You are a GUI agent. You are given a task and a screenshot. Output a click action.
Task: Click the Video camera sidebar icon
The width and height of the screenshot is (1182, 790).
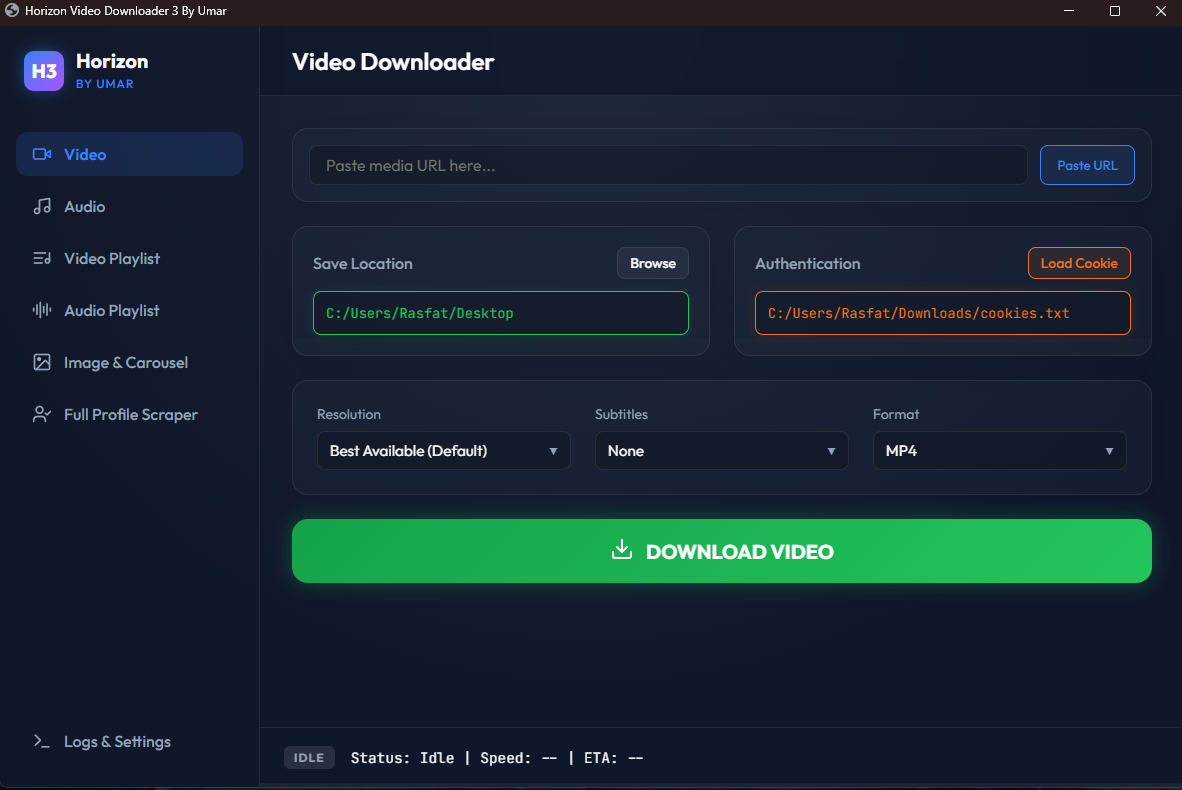[x=42, y=154]
